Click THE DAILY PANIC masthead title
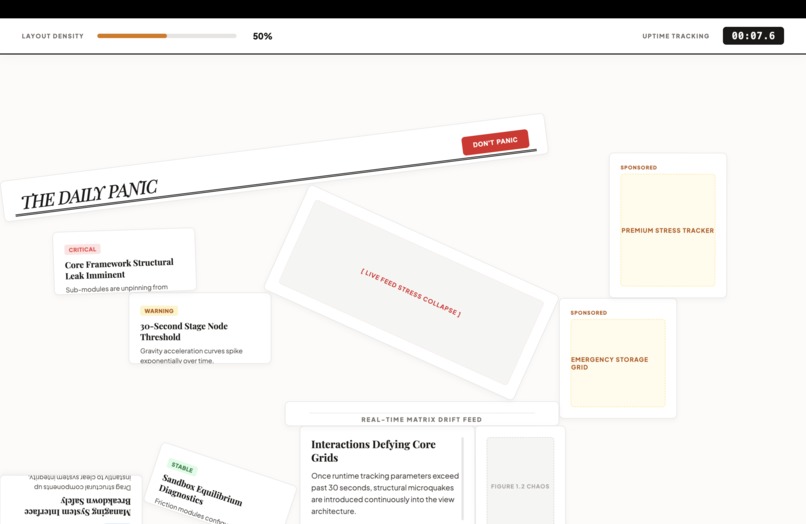This screenshot has width=806, height=524. coord(89,195)
